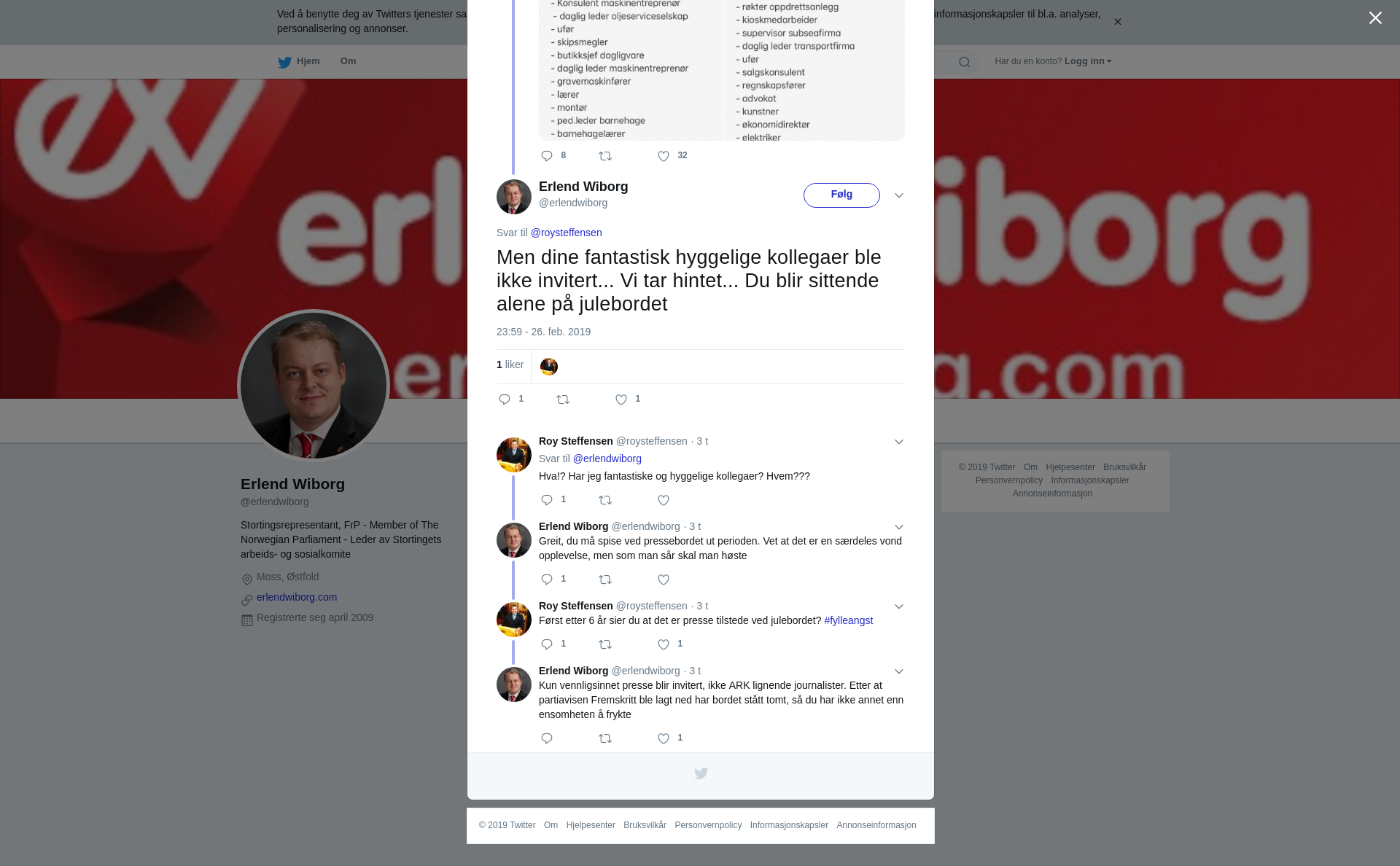Like Erlend Wiborg's main tweet
The image size is (1400, 866).
(x=621, y=399)
